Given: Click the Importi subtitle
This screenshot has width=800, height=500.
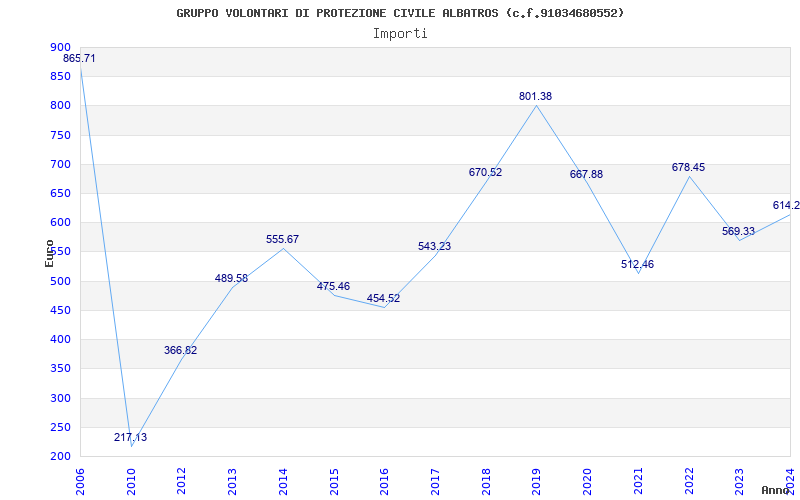Looking at the screenshot, I should point(400,34).
